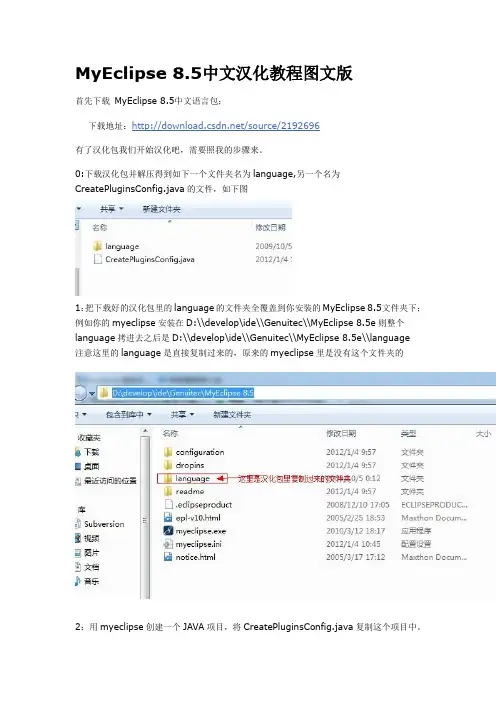Click type "应用程序" in myeclipse.exe row
The height and width of the screenshot is (702, 496).
coord(416,531)
